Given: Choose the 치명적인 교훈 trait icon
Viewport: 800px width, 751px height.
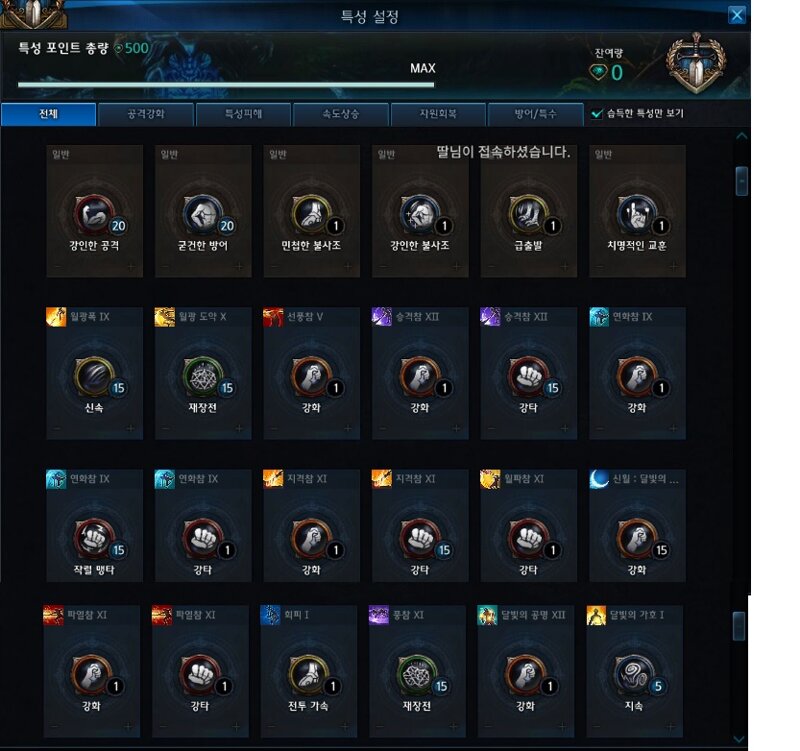Looking at the screenshot, I should (637, 214).
